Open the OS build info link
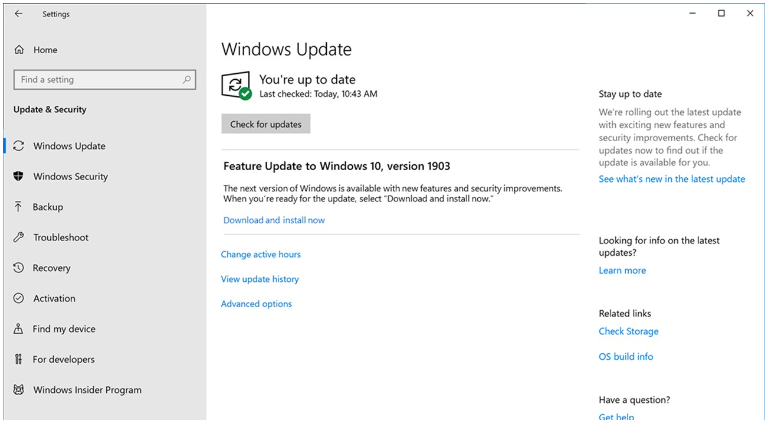 (626, 357)
